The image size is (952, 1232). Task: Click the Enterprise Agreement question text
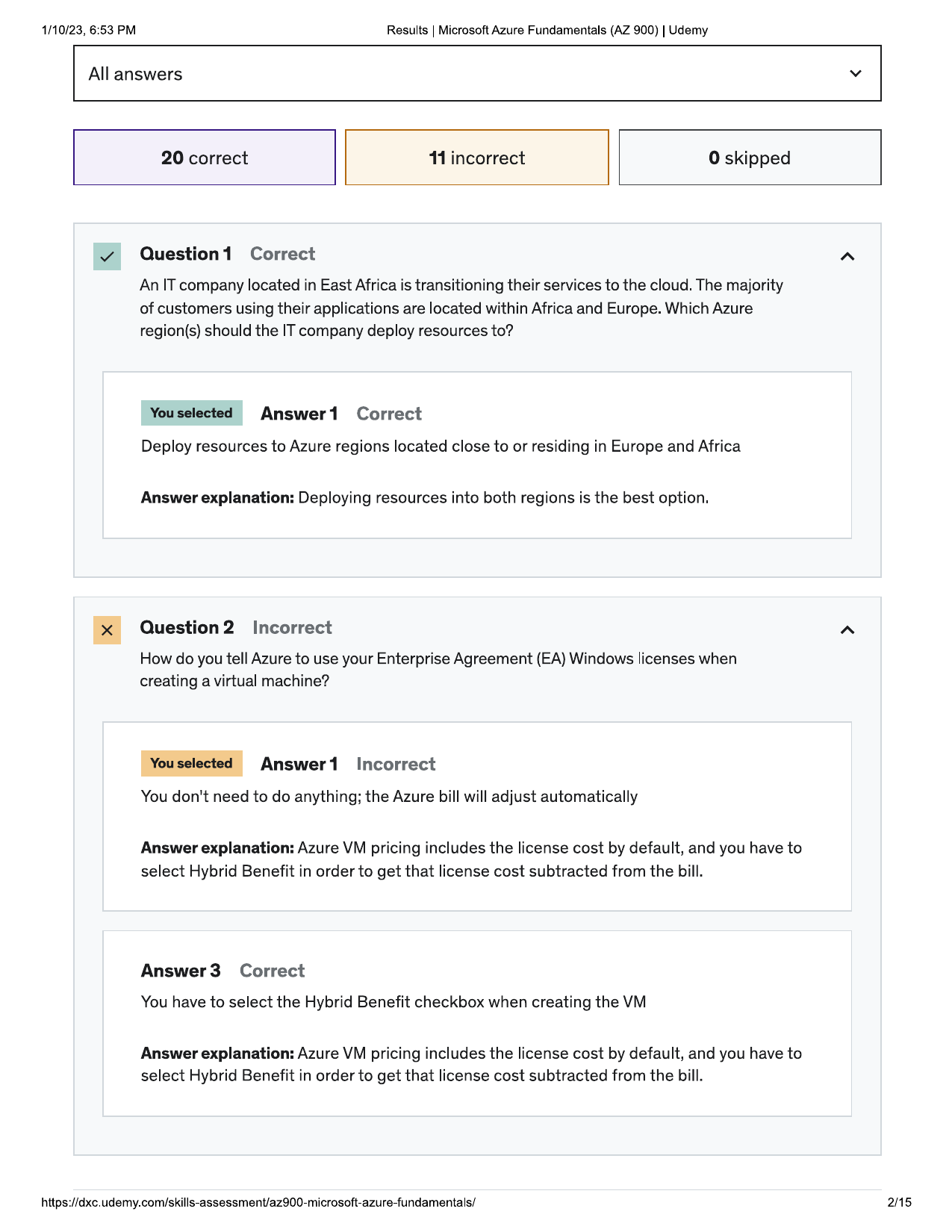[x=438, y=670]
